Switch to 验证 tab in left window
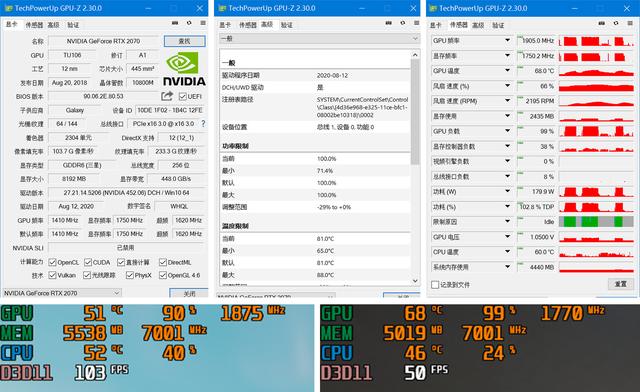The height and width of the screenshot is (392, 640). 73,25
